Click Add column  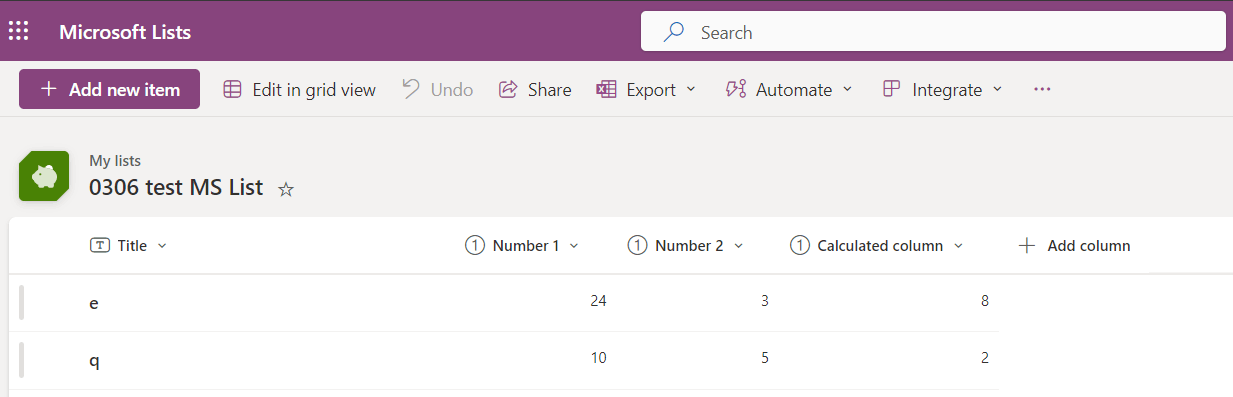pyautogui.click(x=1074, y=246)
